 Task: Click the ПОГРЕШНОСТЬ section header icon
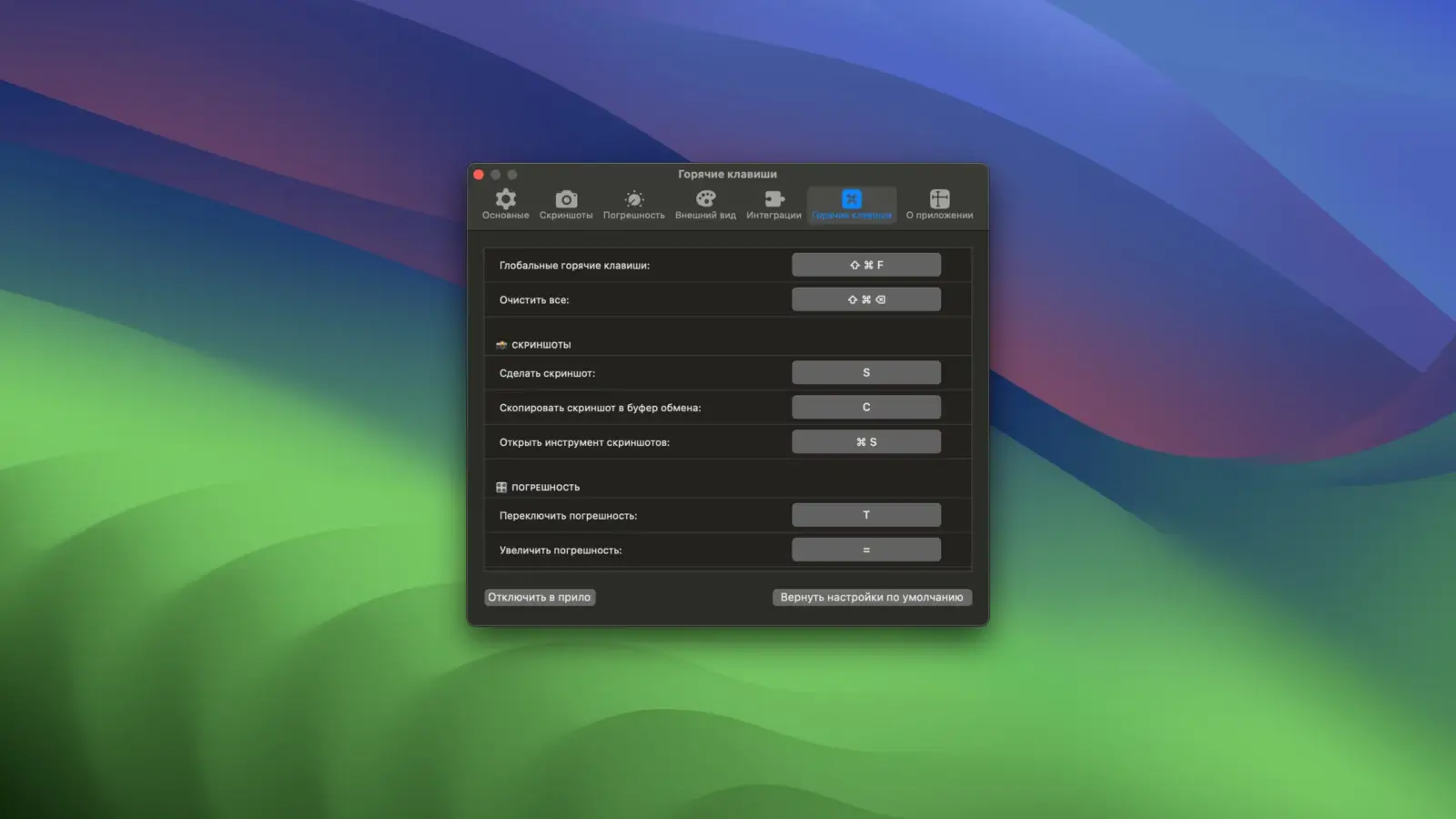501,488
